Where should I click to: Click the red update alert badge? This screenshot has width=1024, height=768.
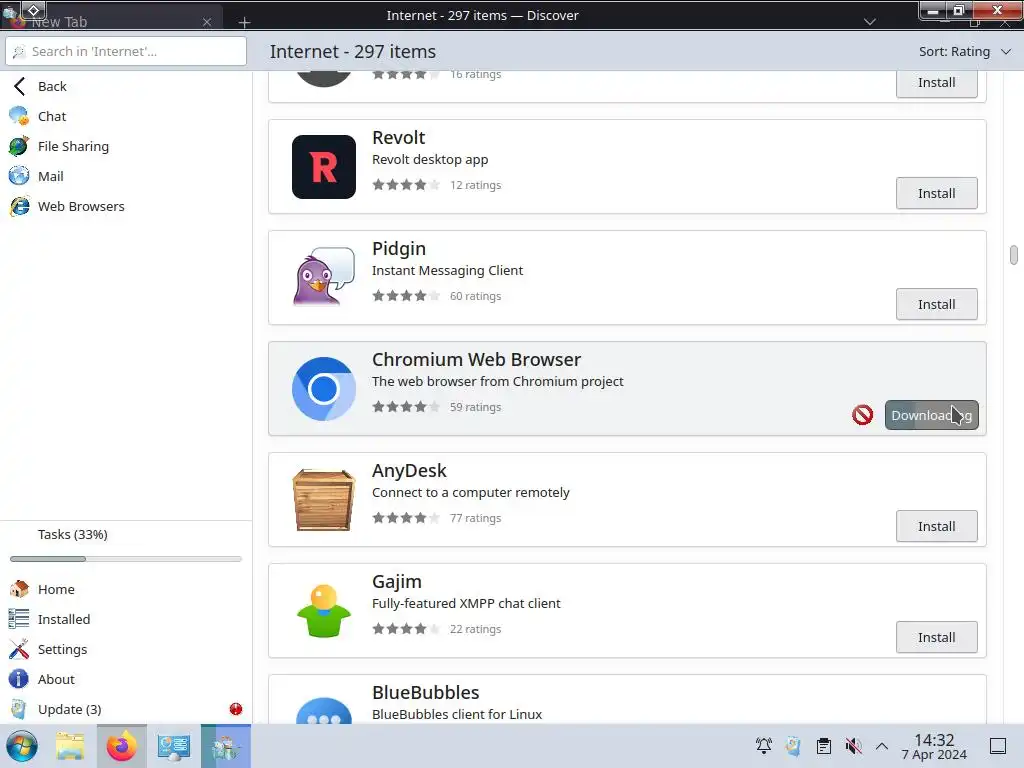click(x=236, y=709)
